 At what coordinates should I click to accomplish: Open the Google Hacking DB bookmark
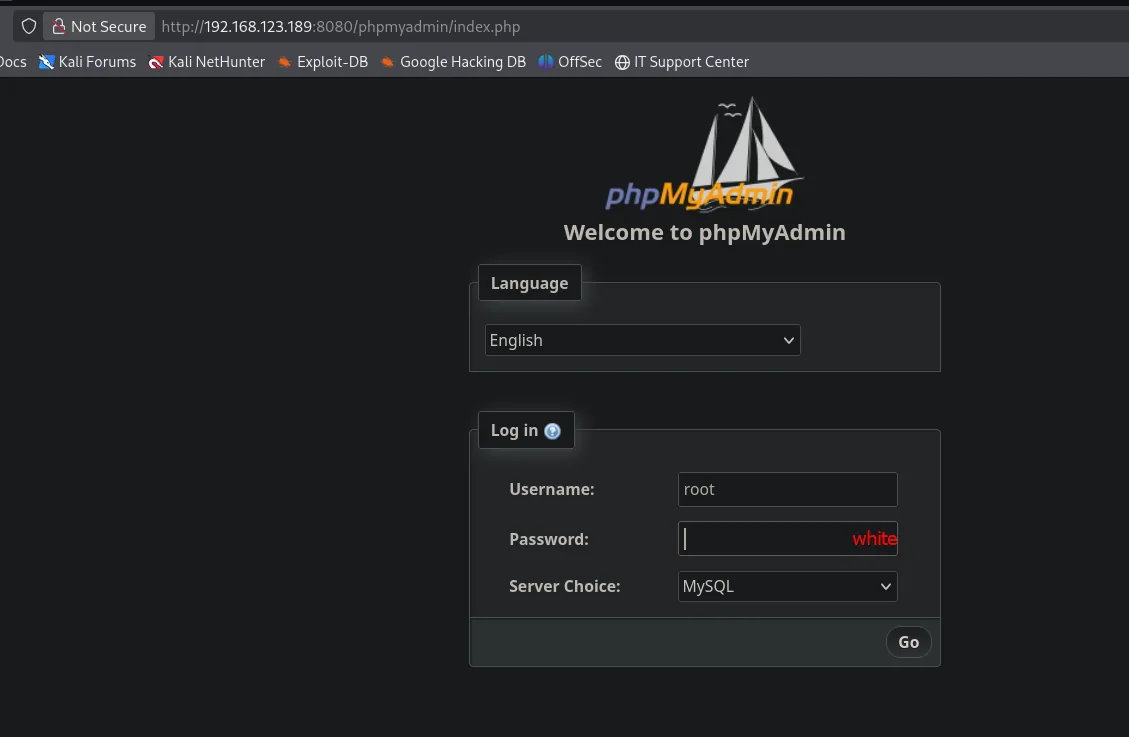pyautogui.click(x=453, y=62)
